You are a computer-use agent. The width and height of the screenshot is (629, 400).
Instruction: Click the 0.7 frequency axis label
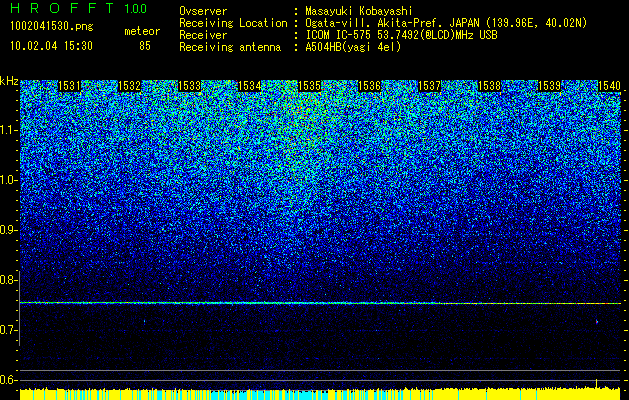click(x=8, y=330)
